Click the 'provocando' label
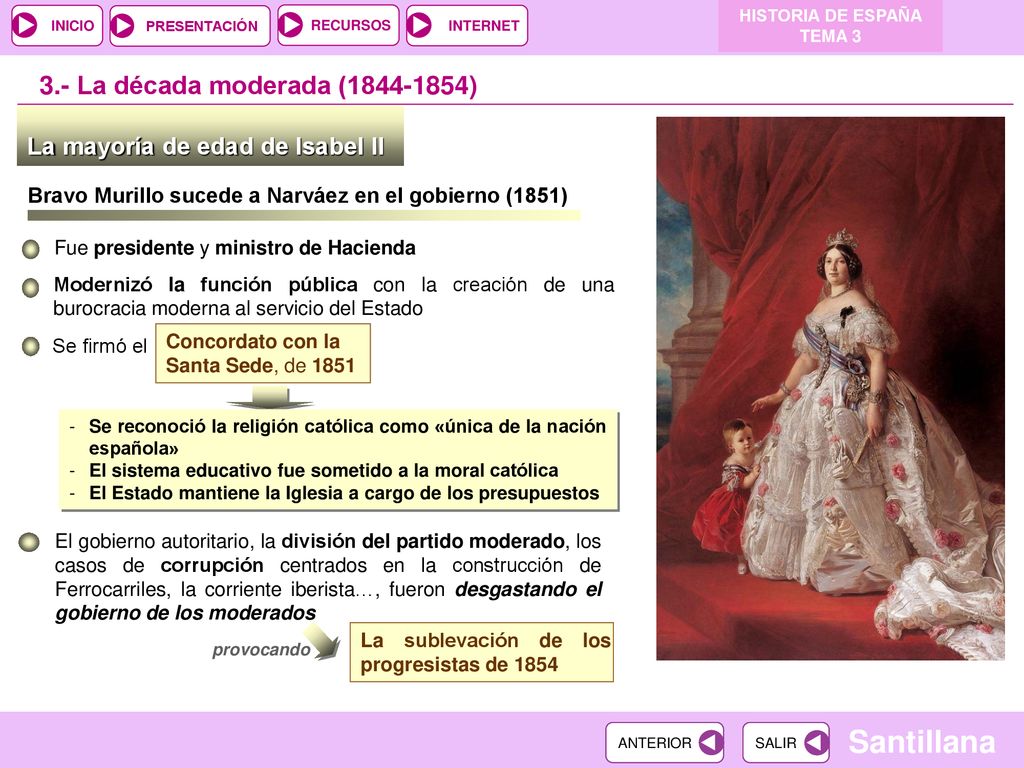Screen dimensions: 1024x768 pyautogui.click(x=261, y=650)
